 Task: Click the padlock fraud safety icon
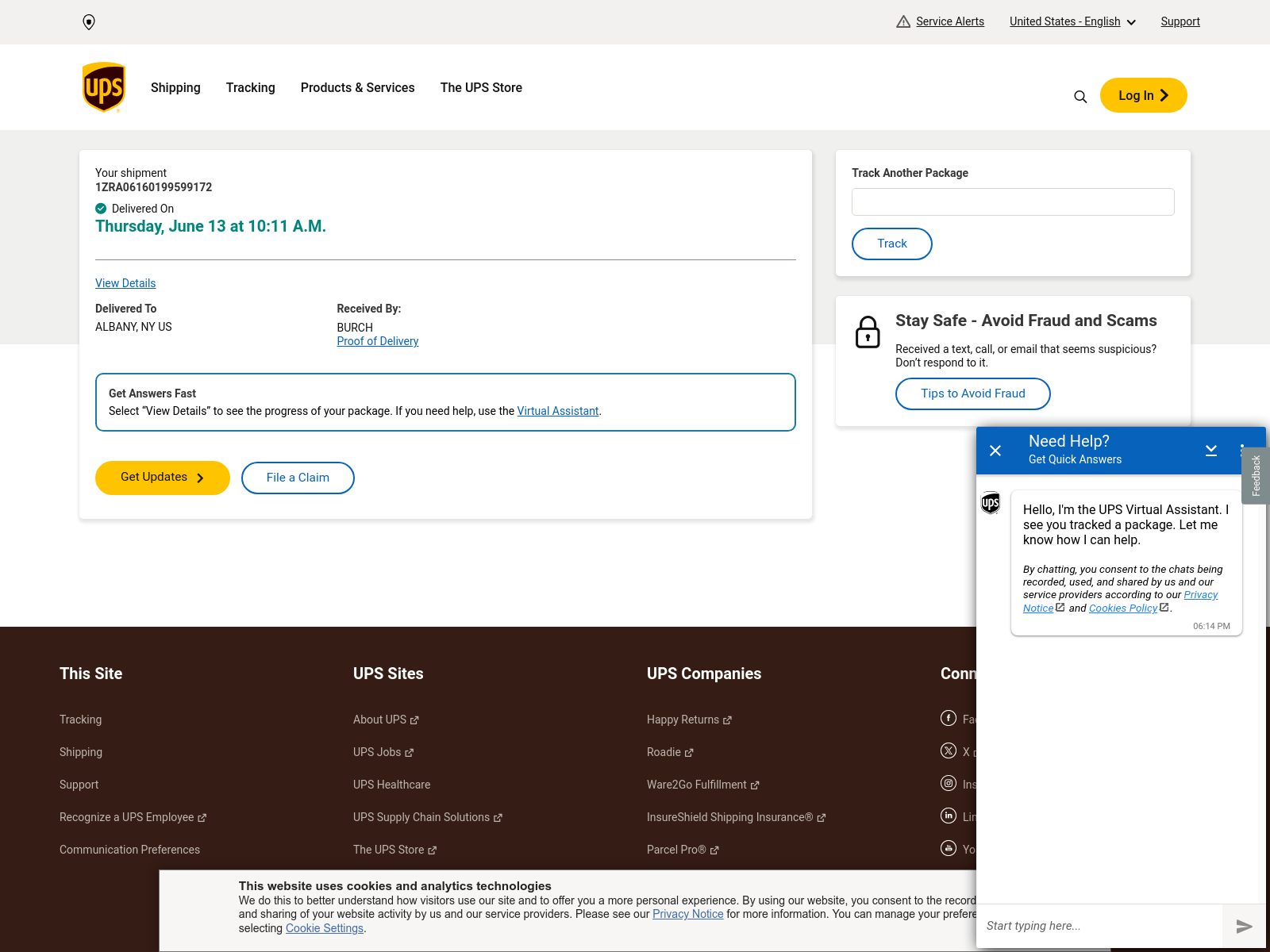[868, 332]
